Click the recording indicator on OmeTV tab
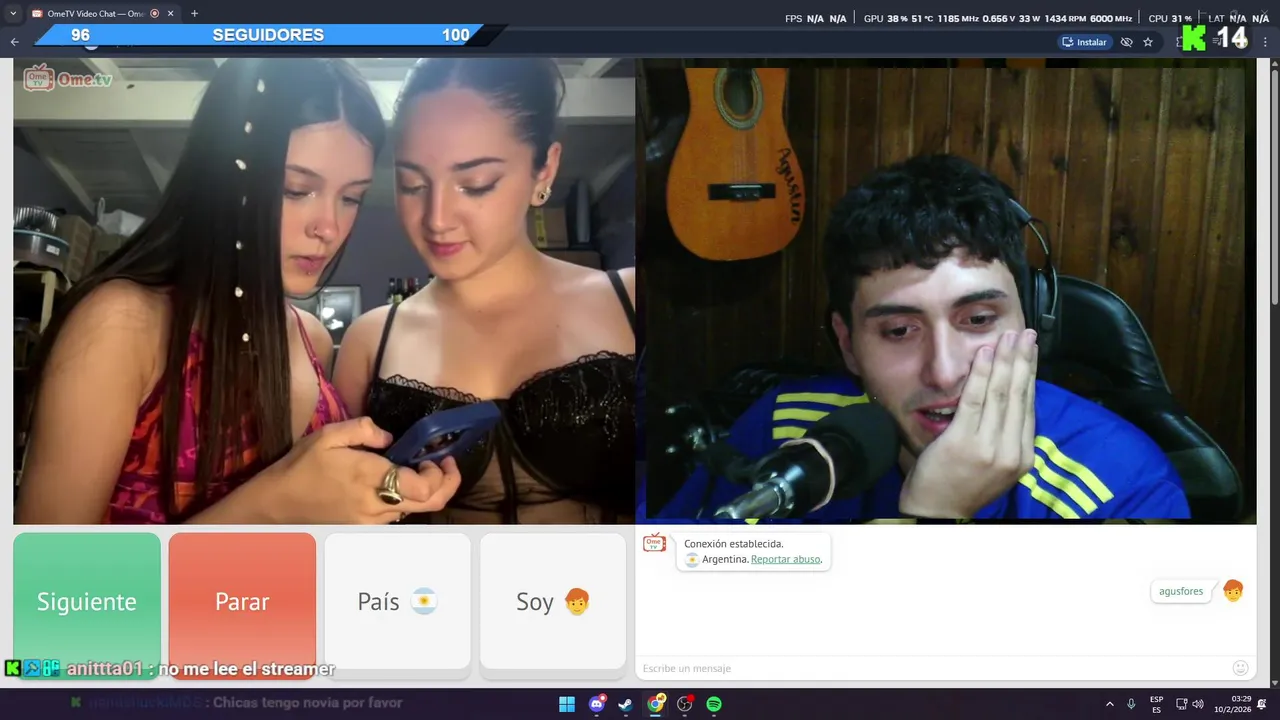The image size is (1280, 720). (x=154, y=13)
